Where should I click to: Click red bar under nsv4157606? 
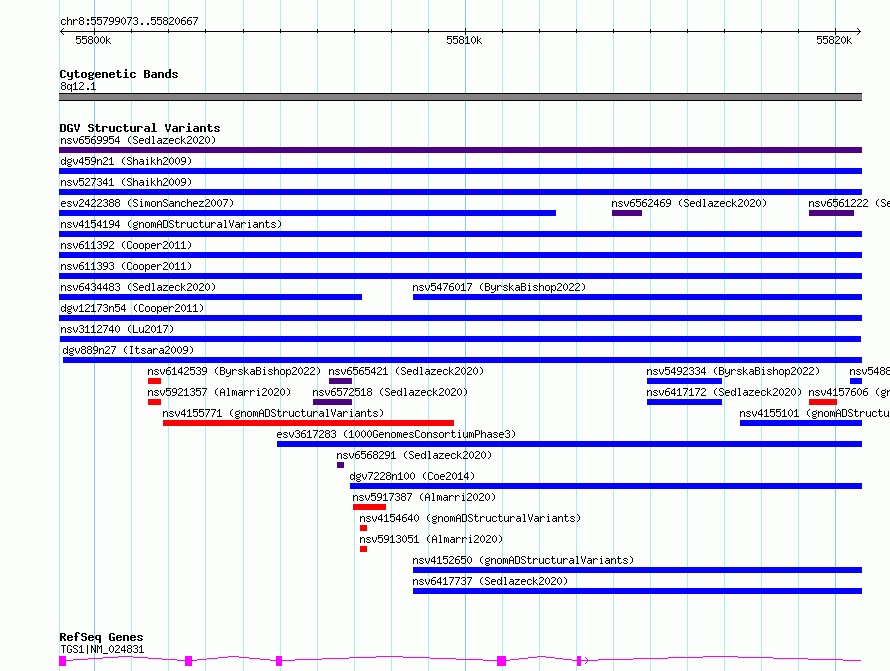(822, 402)
